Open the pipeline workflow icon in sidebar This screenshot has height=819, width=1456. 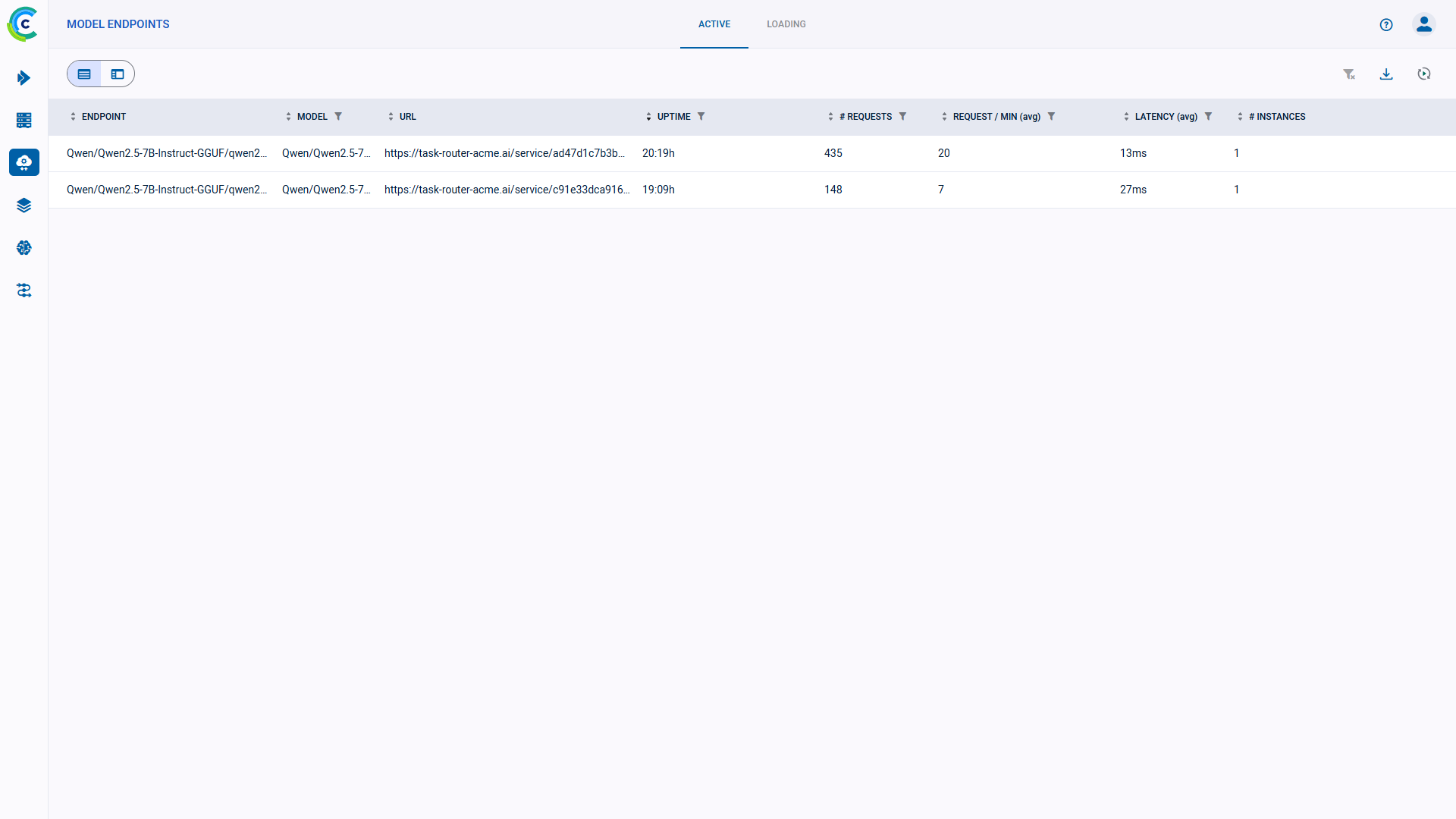click(x=24, y=290)
